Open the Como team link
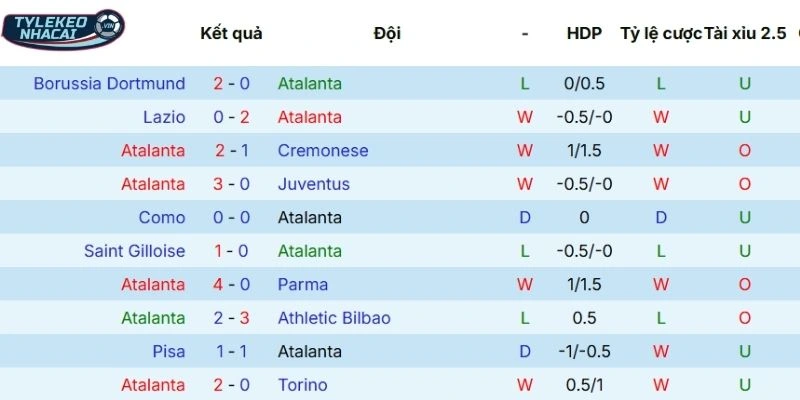Screen dimensions: 800x400 (162, 218)
